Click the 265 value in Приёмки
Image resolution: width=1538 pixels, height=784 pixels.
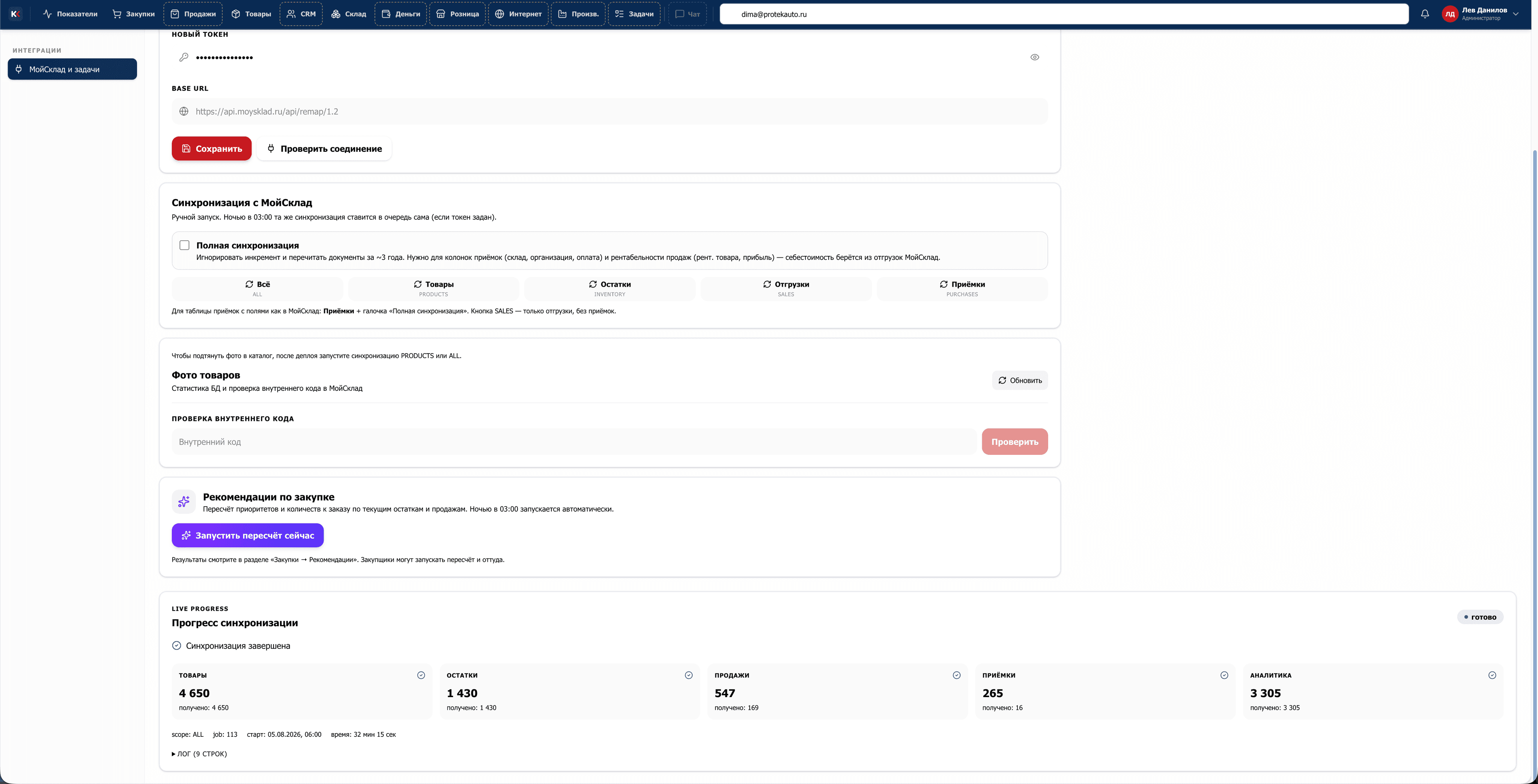click(x=993, y=693)
